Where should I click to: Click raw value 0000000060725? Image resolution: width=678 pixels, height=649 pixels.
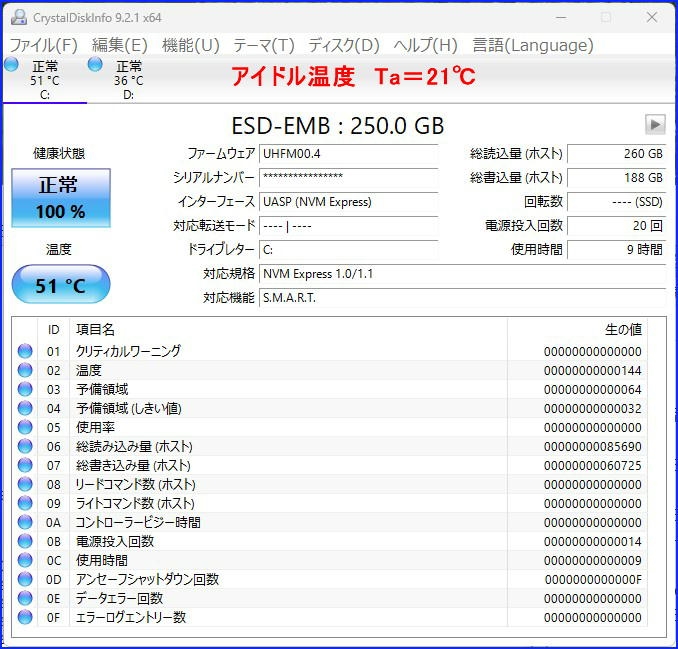pos(593,466)
